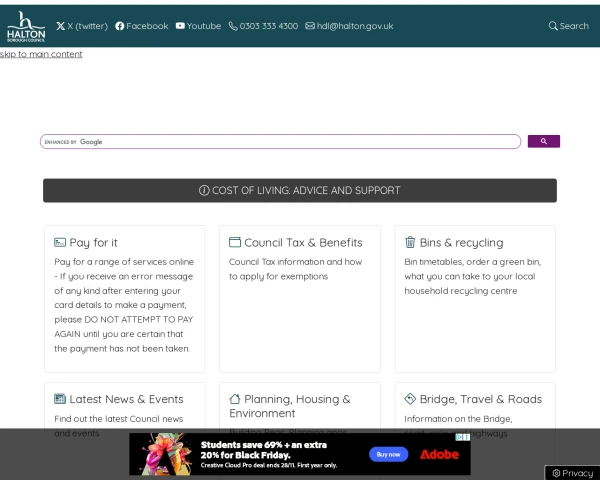Focus the Google enhanced search field

tap(280, 142)
